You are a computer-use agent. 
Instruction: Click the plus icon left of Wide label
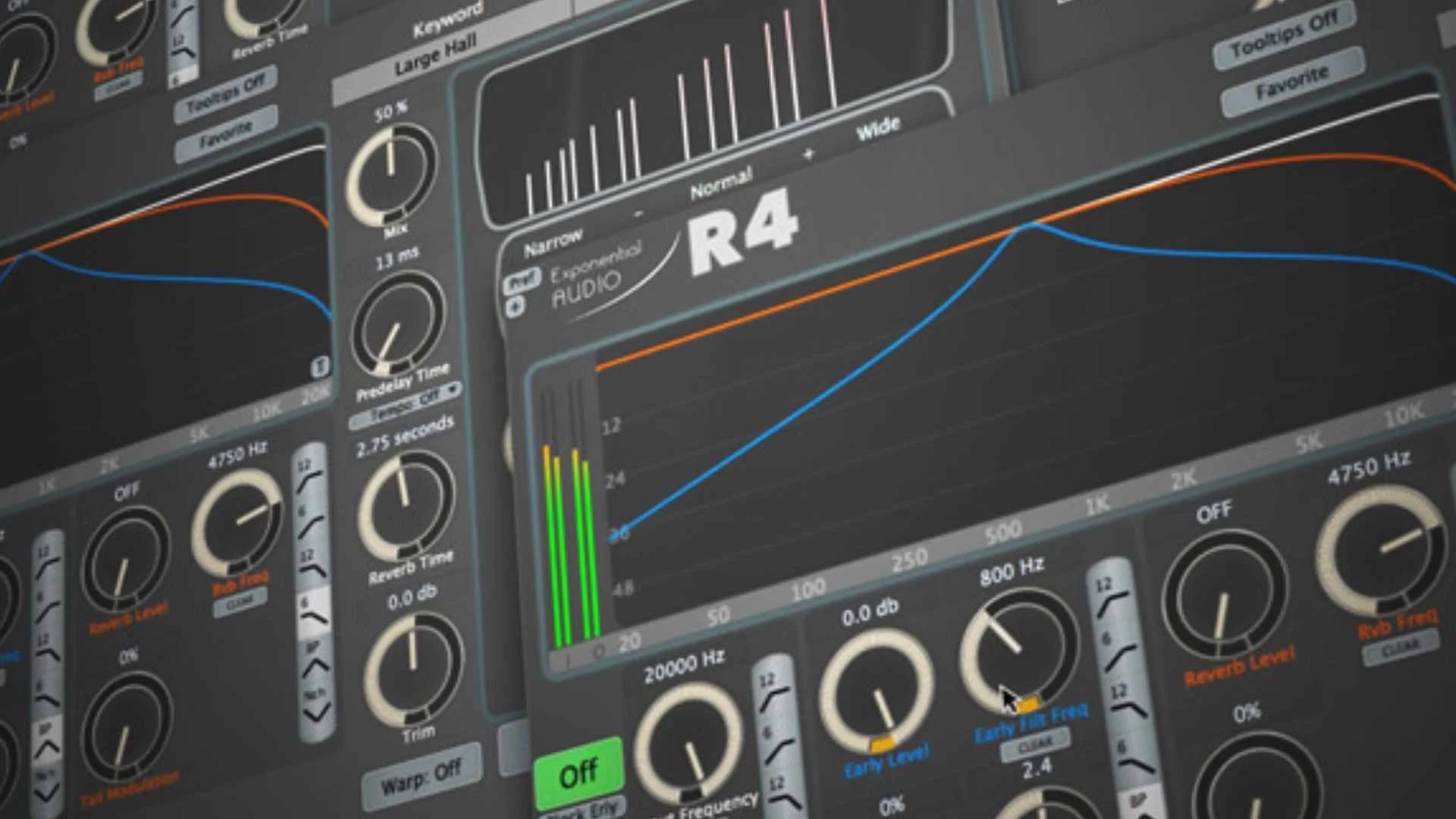808,154
